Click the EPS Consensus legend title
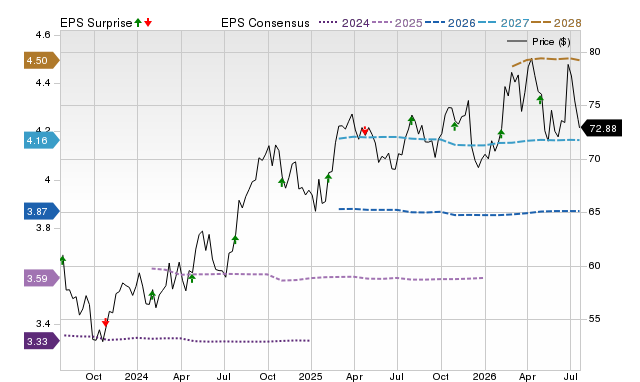 265,23
